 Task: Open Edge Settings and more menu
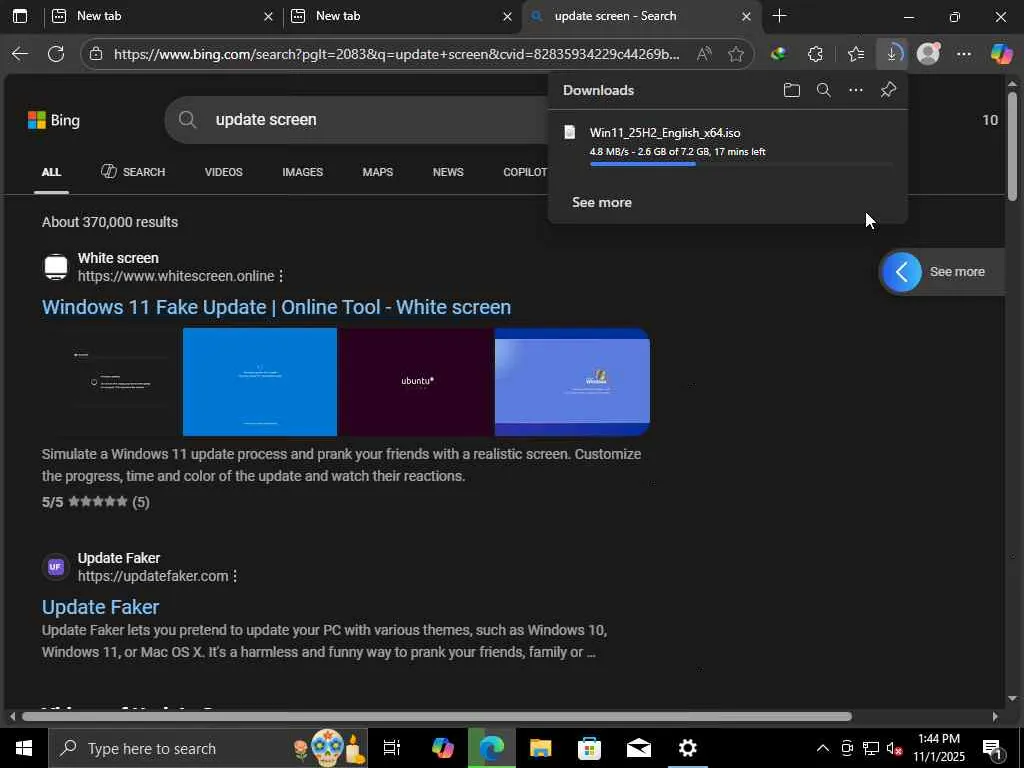[964, 54]
